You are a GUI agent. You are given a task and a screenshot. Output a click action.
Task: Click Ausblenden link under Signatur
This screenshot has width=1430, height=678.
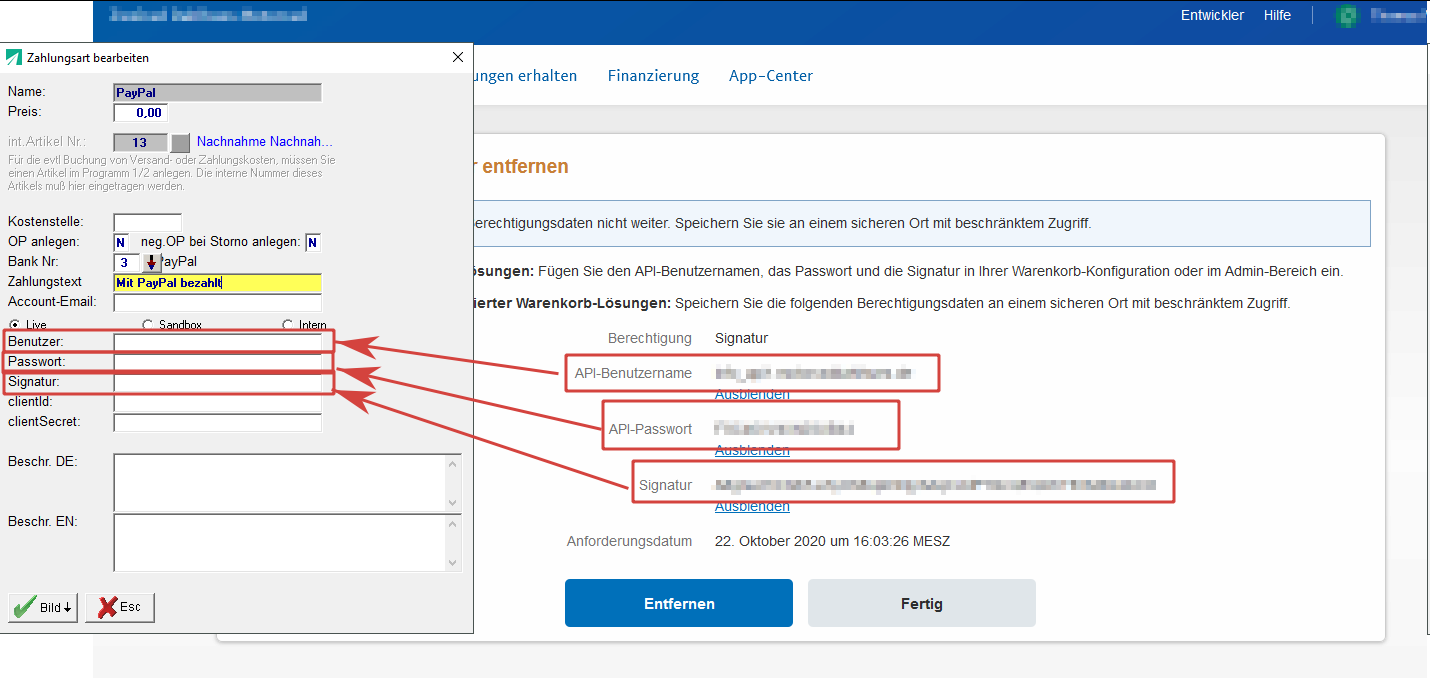752,506
